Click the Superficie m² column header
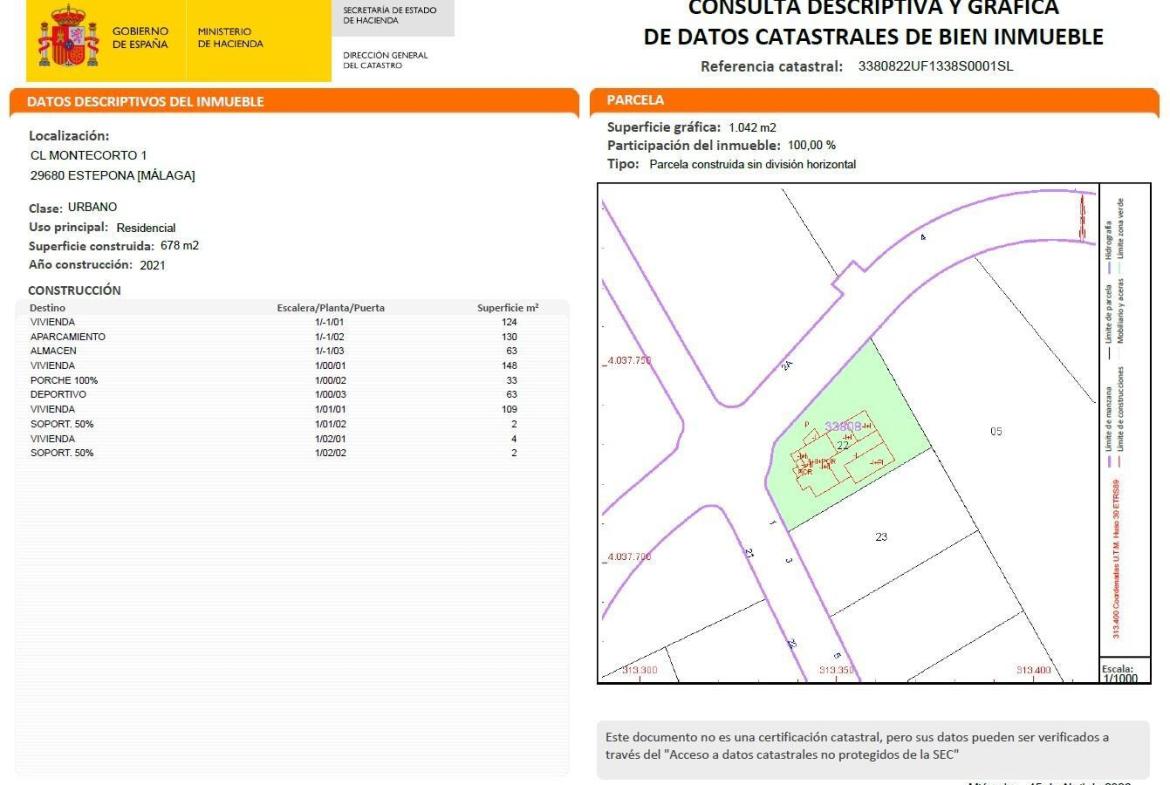Viewport: 1170px width, 785px height. pos(507,308)
